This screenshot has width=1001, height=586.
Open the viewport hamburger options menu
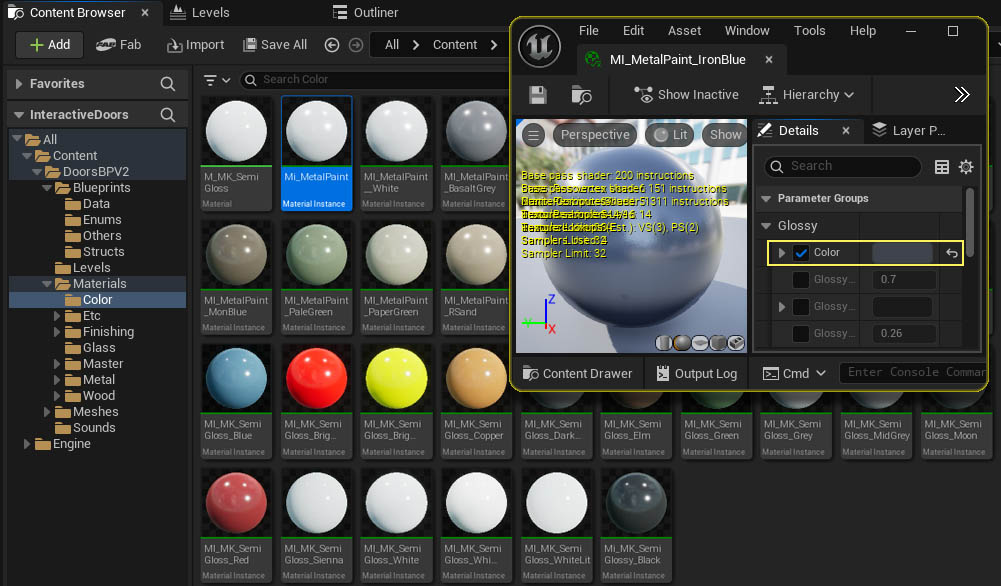[534, 135]
